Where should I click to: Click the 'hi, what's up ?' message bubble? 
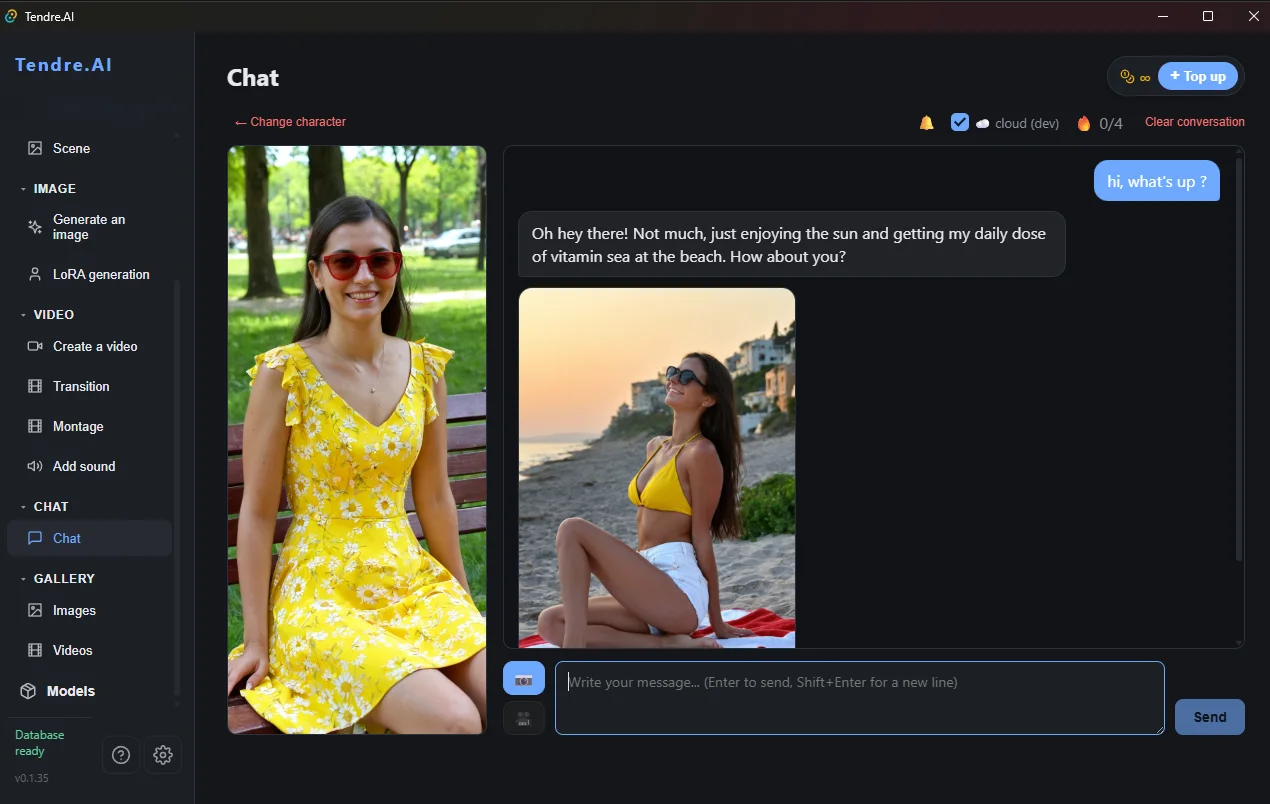(x=1157, y=181)
